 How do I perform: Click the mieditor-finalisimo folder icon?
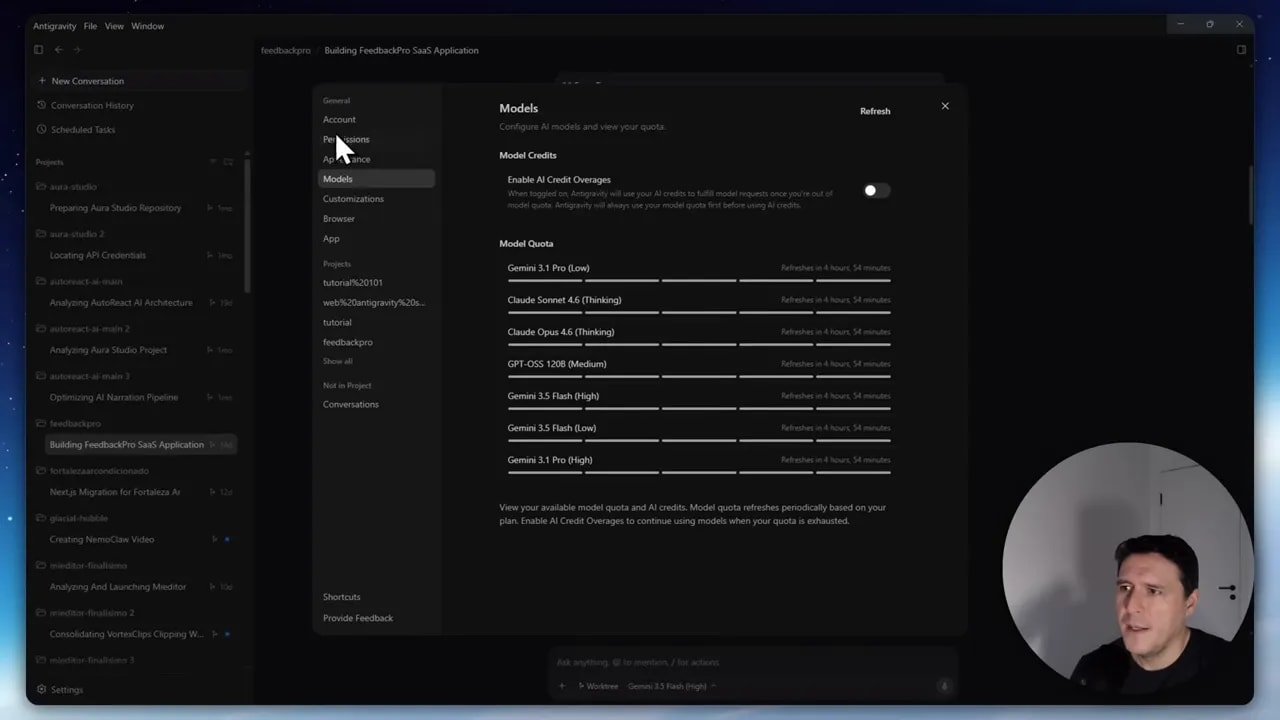41,566
